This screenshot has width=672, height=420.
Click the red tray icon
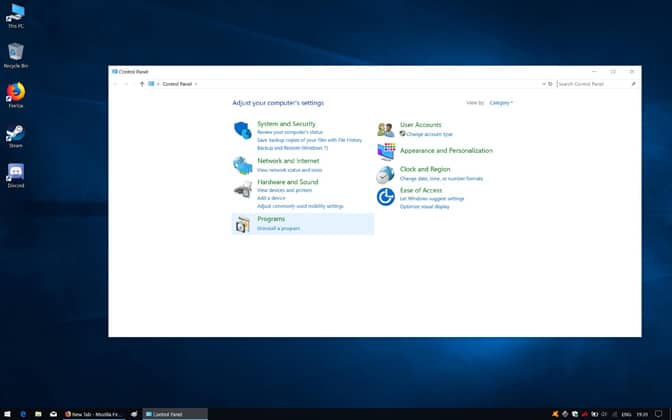pos(585,414)
